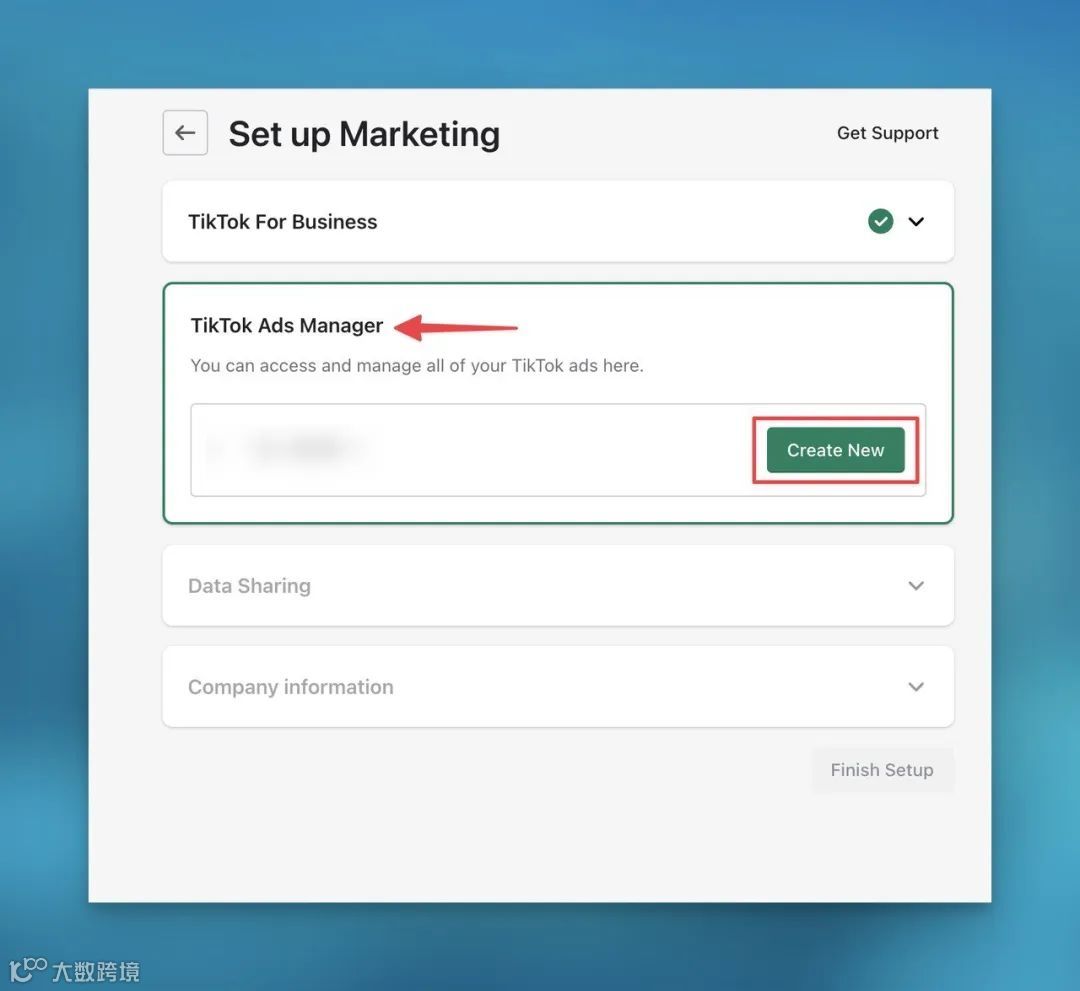The width and height of the screenshot is (1080, 991).
Task: Select the TikTok Ads Manager heading
Action: tap(287, 325)
